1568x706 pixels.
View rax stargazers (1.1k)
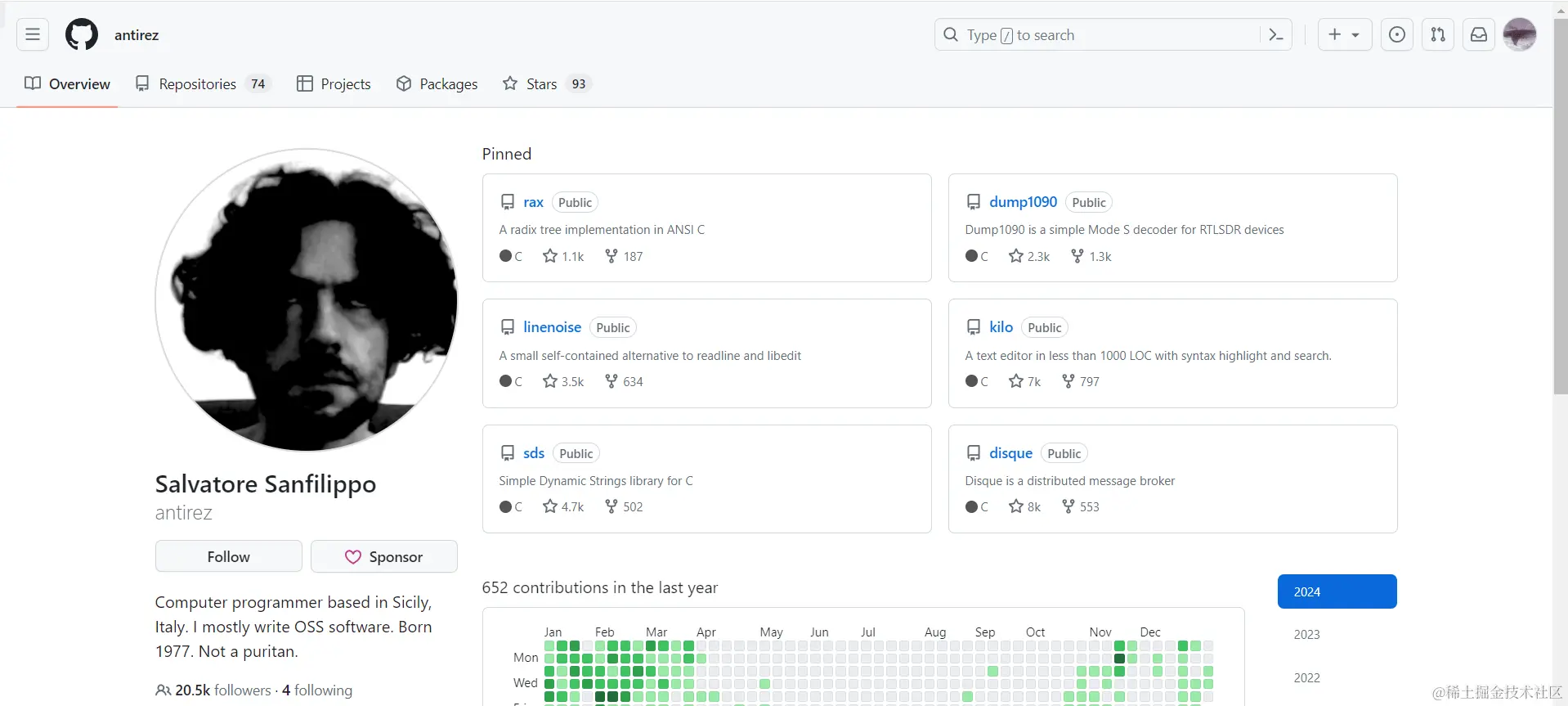pos(563,256)
